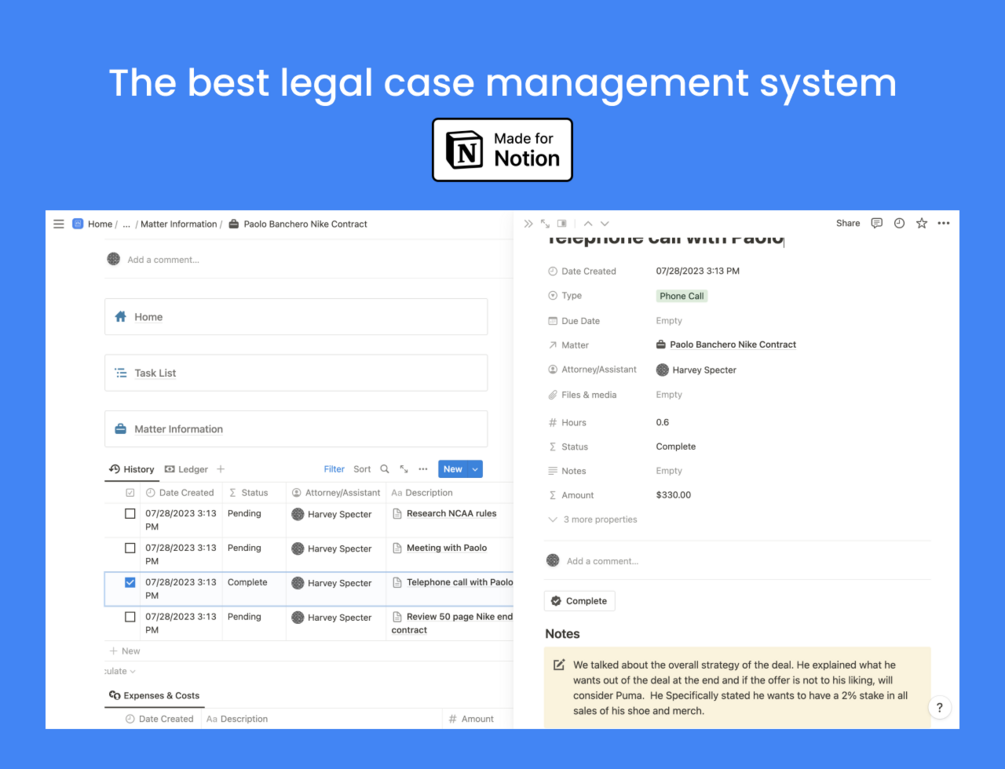Check the Research NCAA rules row
Screen dimensions: 1005x769
pos(130,514)
